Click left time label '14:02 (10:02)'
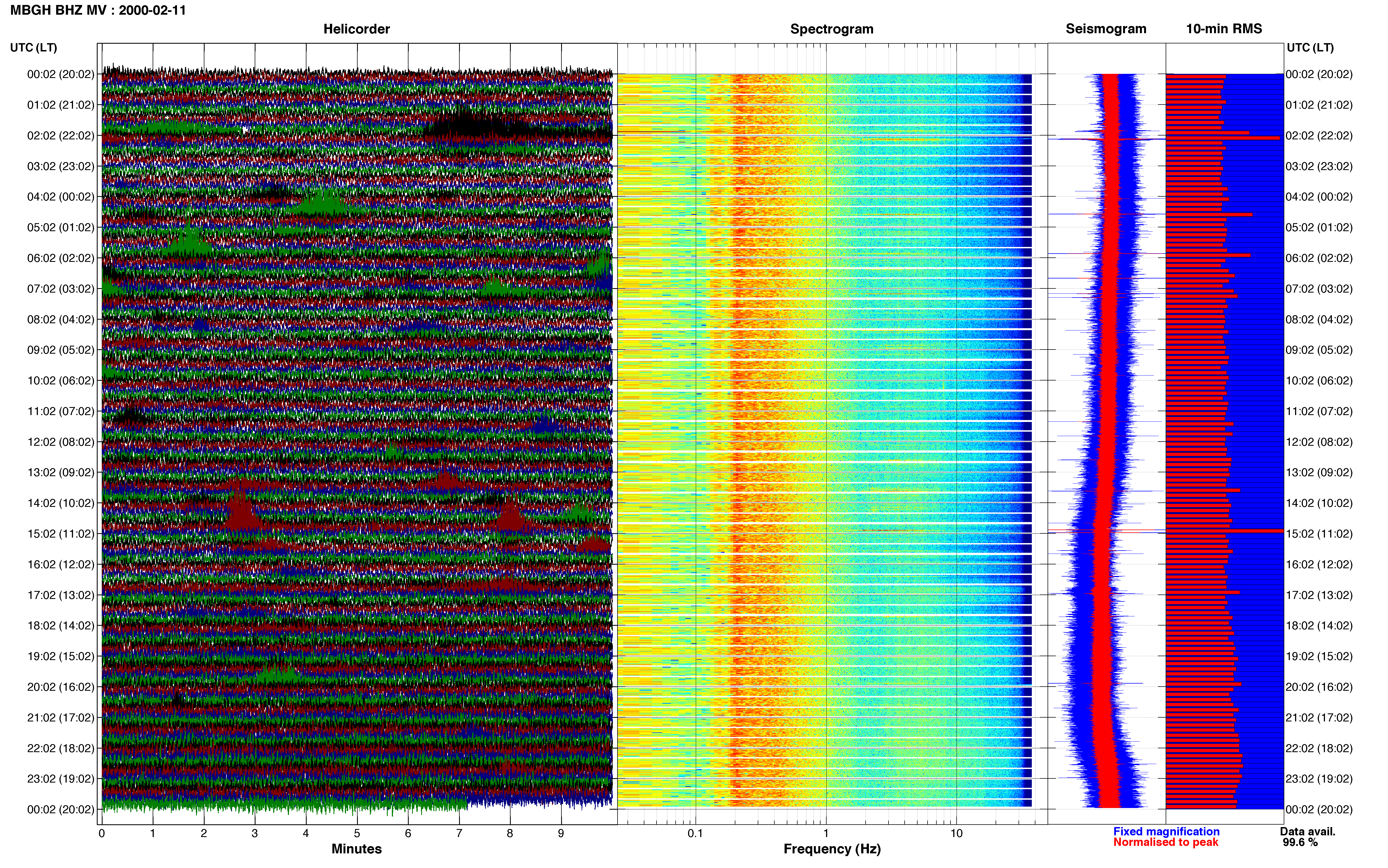Viewport: 1388px width, 868px height. tap(61, 504)
